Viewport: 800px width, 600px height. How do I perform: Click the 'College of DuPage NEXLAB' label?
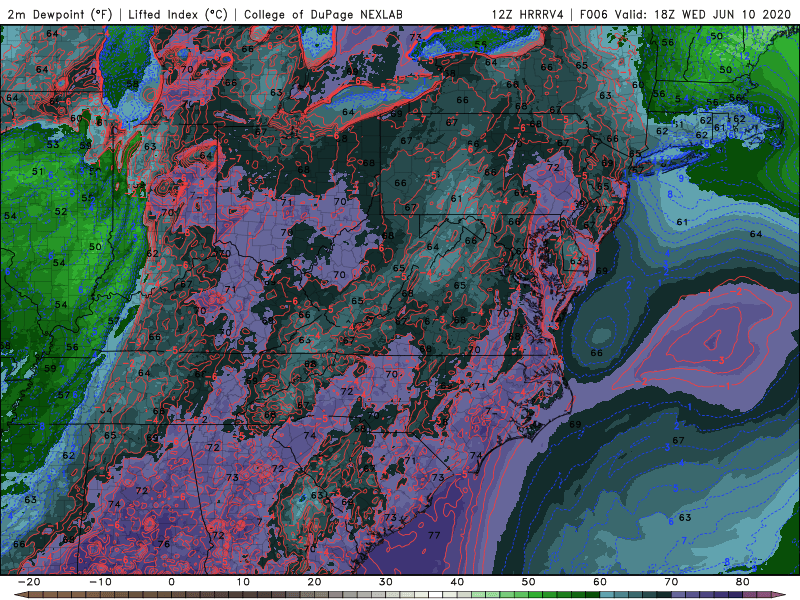(323, 14)
